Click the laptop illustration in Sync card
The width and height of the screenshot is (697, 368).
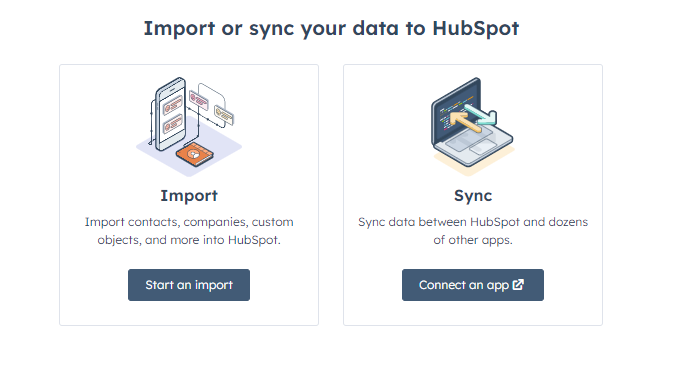click(472, 122)
